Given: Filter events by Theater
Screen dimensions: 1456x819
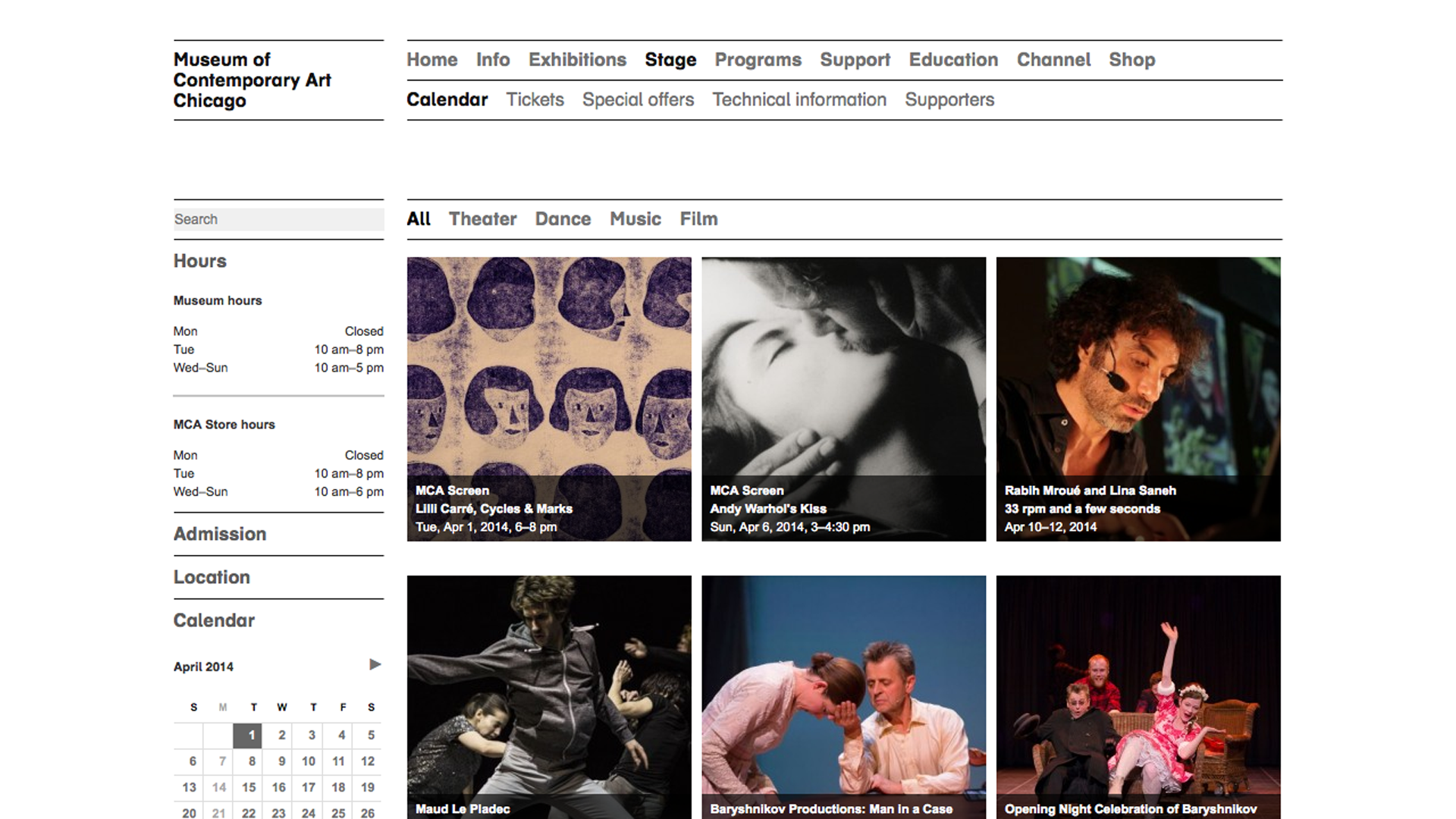Looking at the screenshot, I should pos(482,219).
